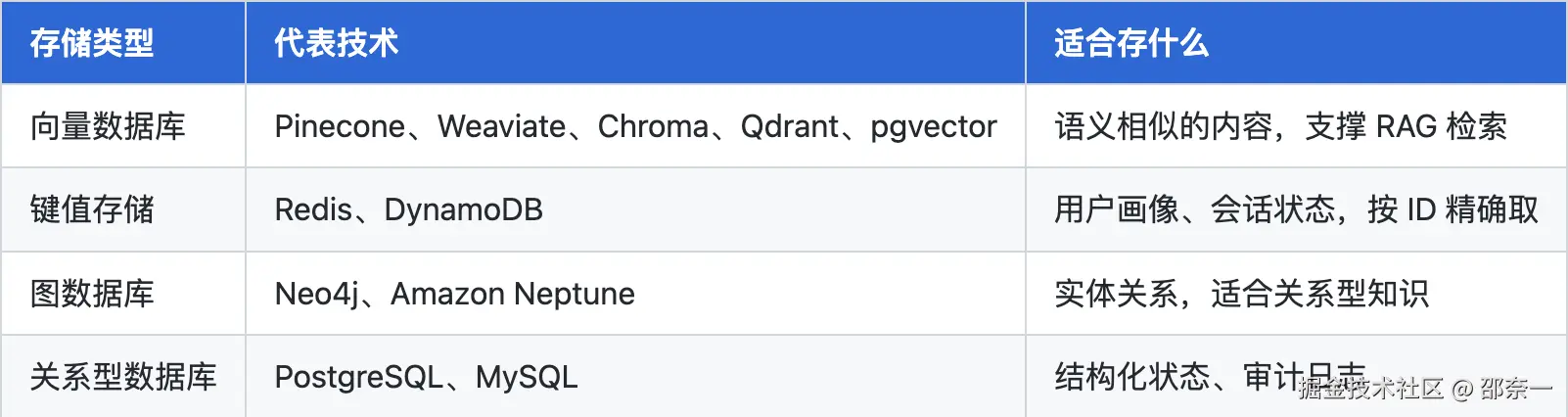Select the 键值存储 cell
Image resolution: width=1568 pixels, height=417 pixels.
point(123,209)
